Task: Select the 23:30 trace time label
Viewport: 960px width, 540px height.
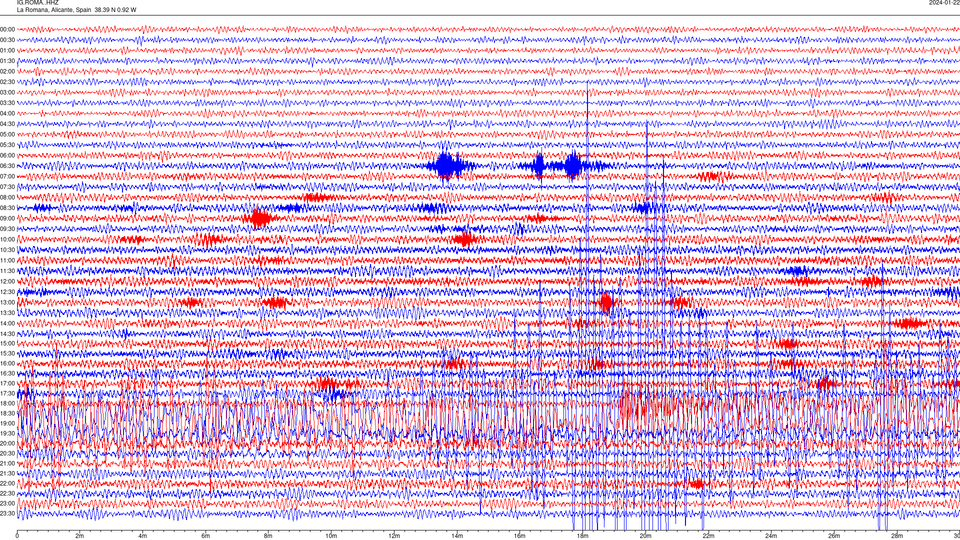Action: click(x=7, y=514)
